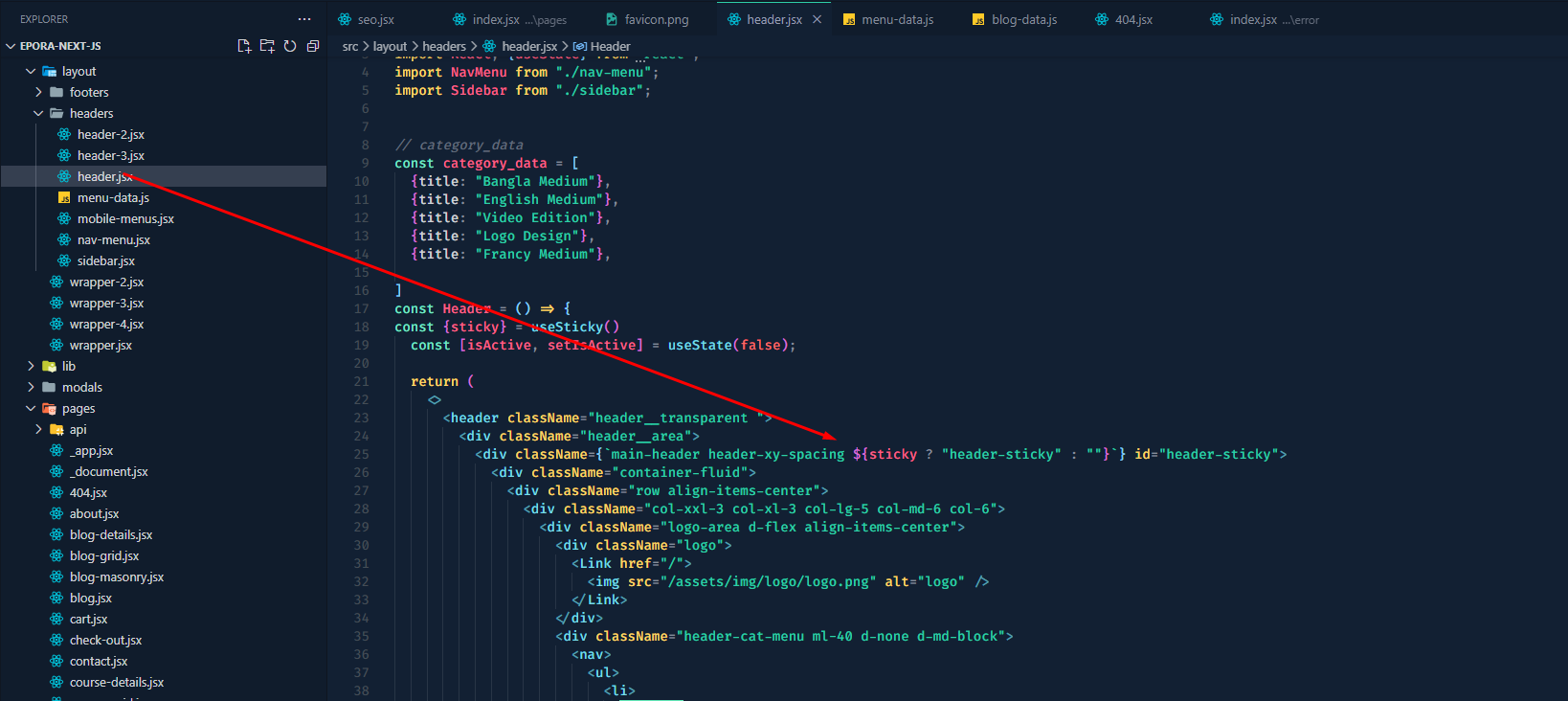Click the Header symbol in breadcrumb
Image resolution: width=1568 pixels, height=701 pixels.
click(x=610, y=46)
